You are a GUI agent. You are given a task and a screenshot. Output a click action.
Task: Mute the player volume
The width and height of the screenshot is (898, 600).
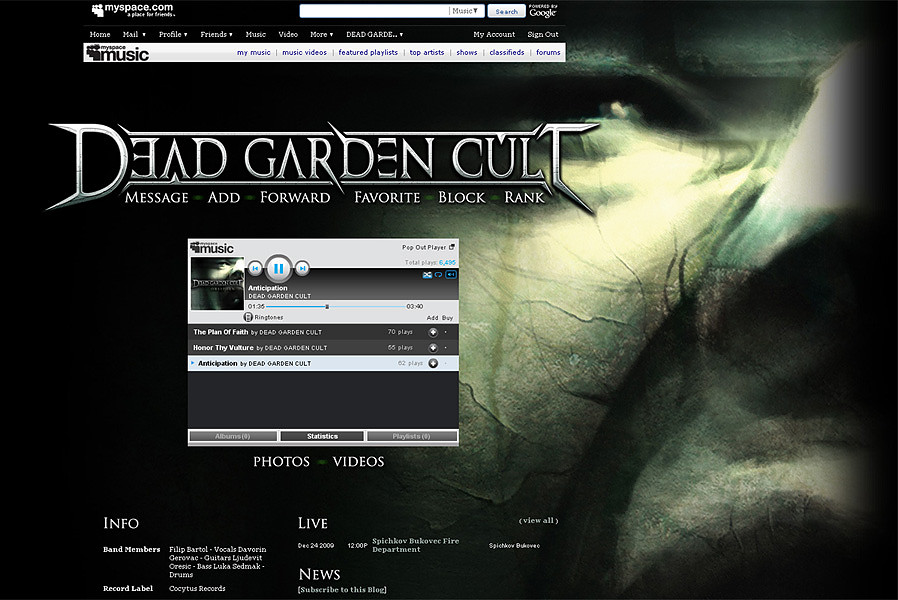451,275
